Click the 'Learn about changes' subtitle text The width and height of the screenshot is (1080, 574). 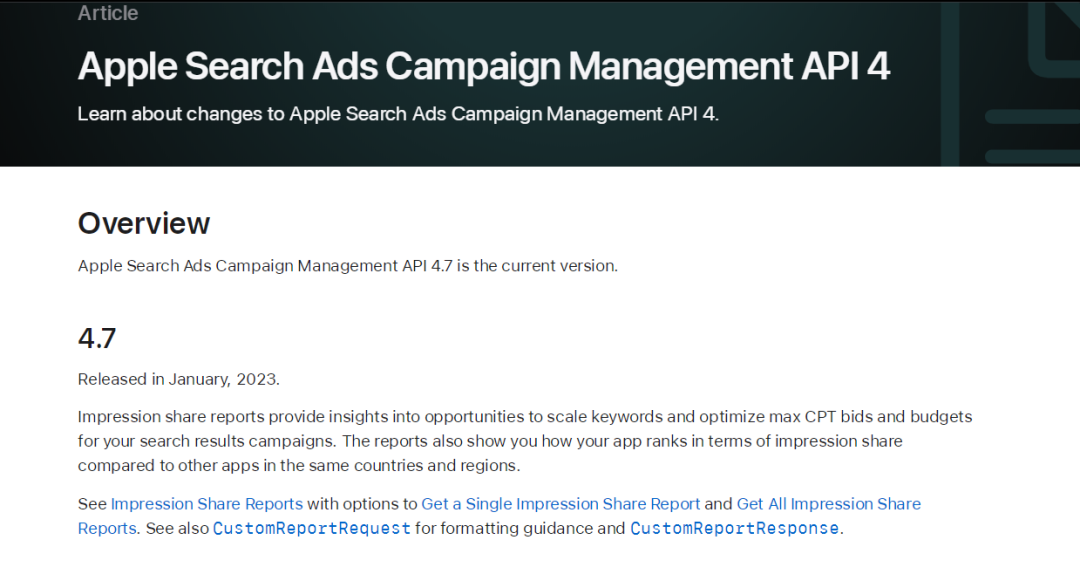(397, 114)
